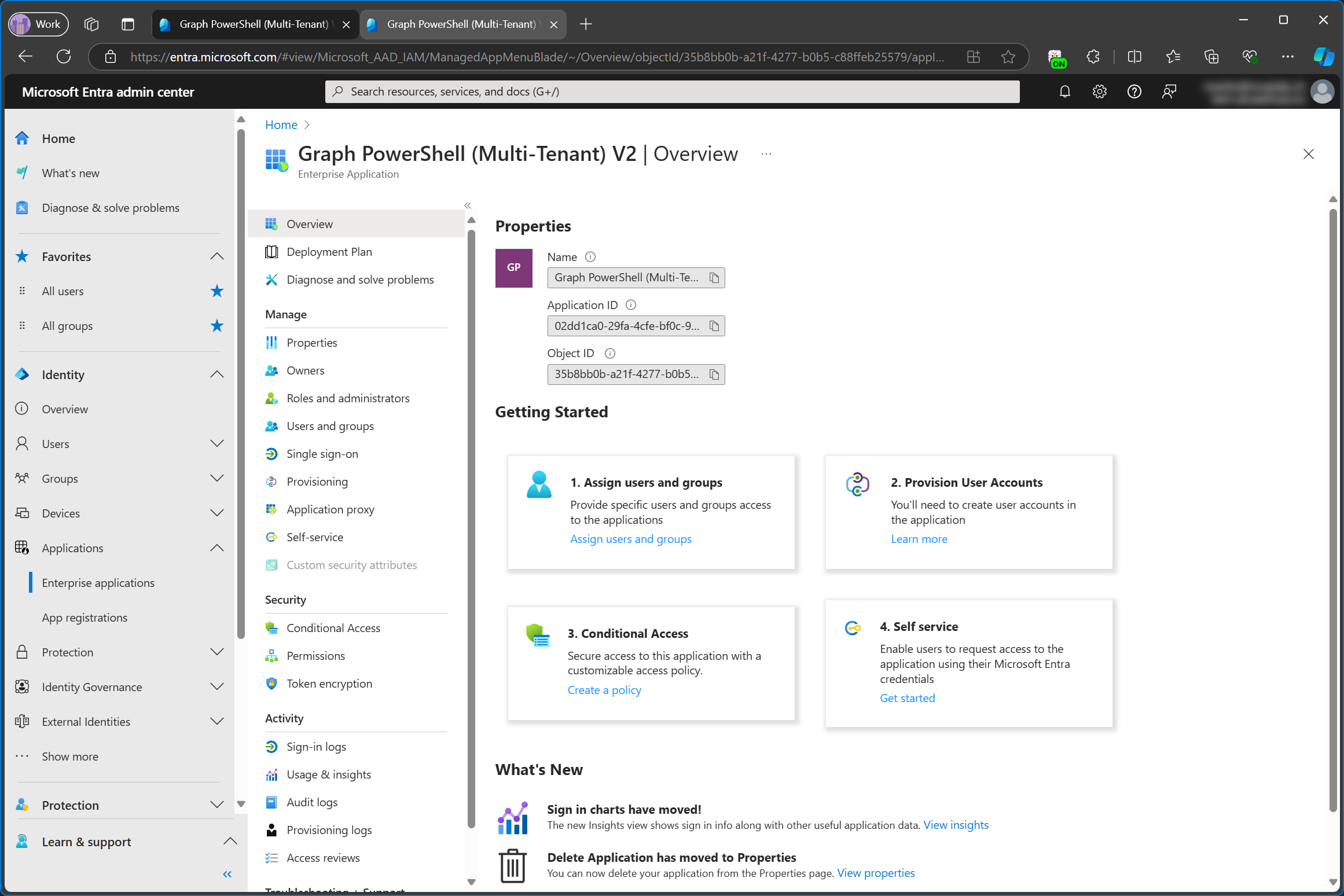The height and width of the screenshot is (896, 1344).
Task: Click Get started under Self service
Action: click(x=907, y=698)
